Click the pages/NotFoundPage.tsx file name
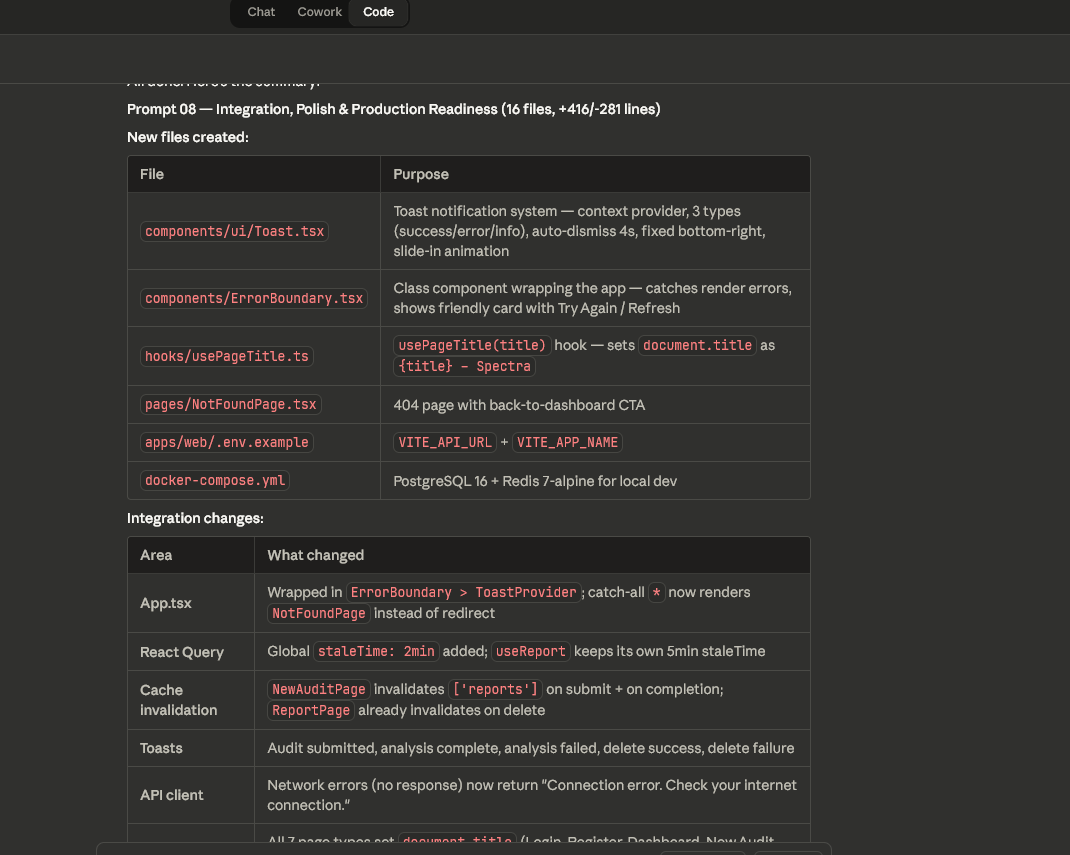Screen dimensions: 1070x855 click(231, 405)
